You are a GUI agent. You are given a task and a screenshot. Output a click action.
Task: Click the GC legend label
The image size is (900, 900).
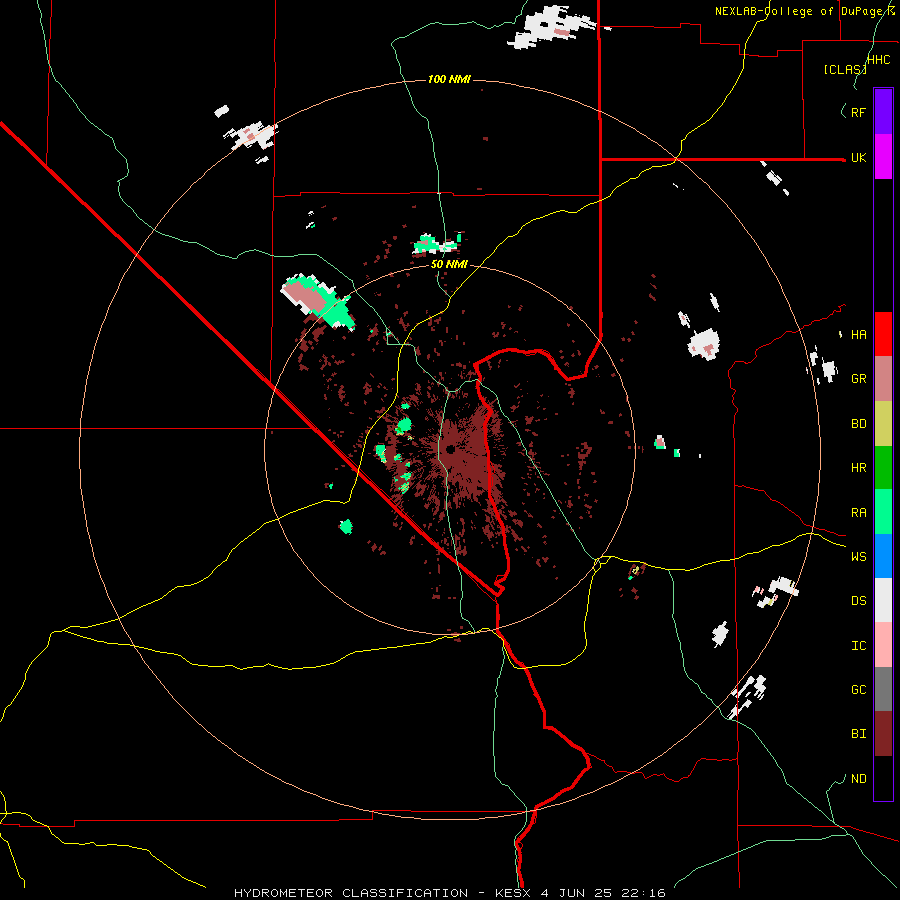point(858,690)
